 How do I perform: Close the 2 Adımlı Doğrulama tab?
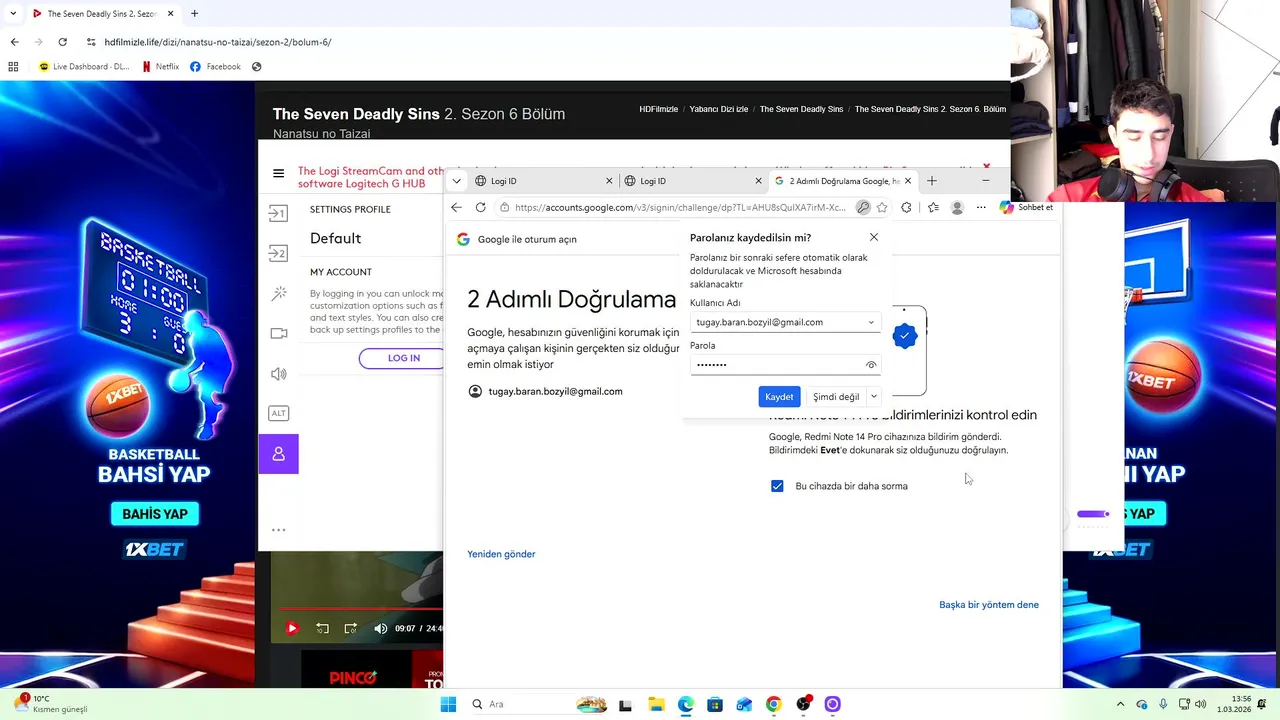pyautogui.click(x=908, y=181)
